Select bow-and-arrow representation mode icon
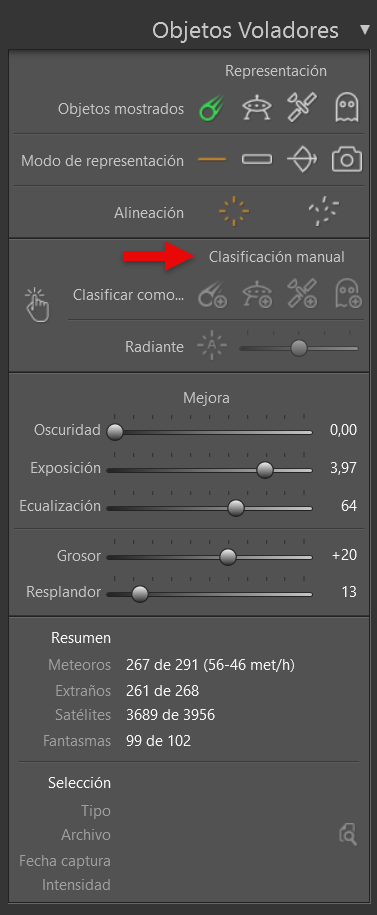The image size is (377, 915). coord(302,160)
